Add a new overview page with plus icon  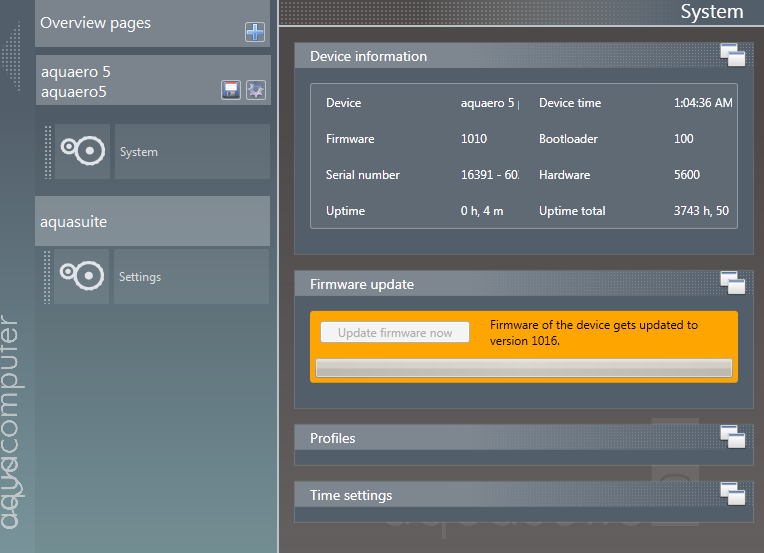pyautogui.click(x=255, y=32)
